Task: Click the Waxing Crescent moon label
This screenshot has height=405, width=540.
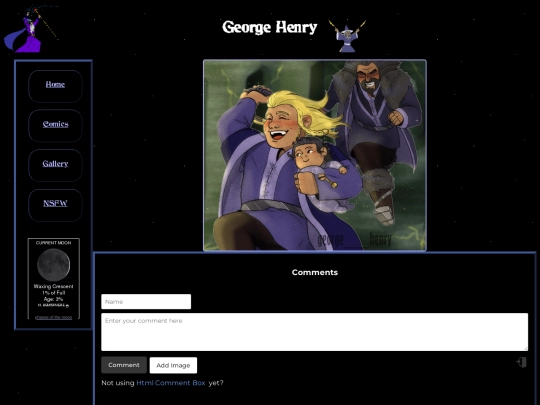Action: 53,287
